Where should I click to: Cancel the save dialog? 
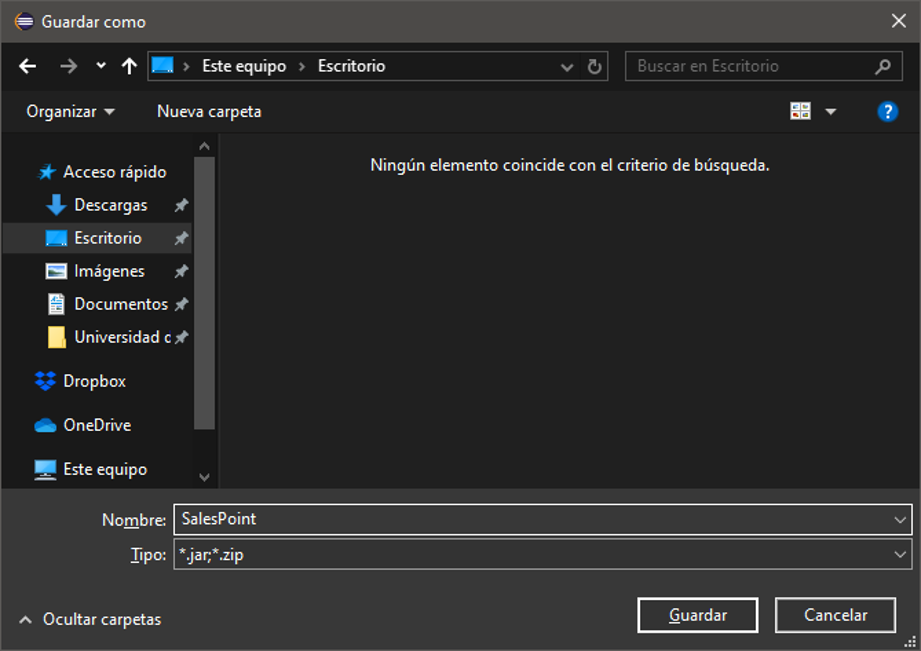[835, 615]
